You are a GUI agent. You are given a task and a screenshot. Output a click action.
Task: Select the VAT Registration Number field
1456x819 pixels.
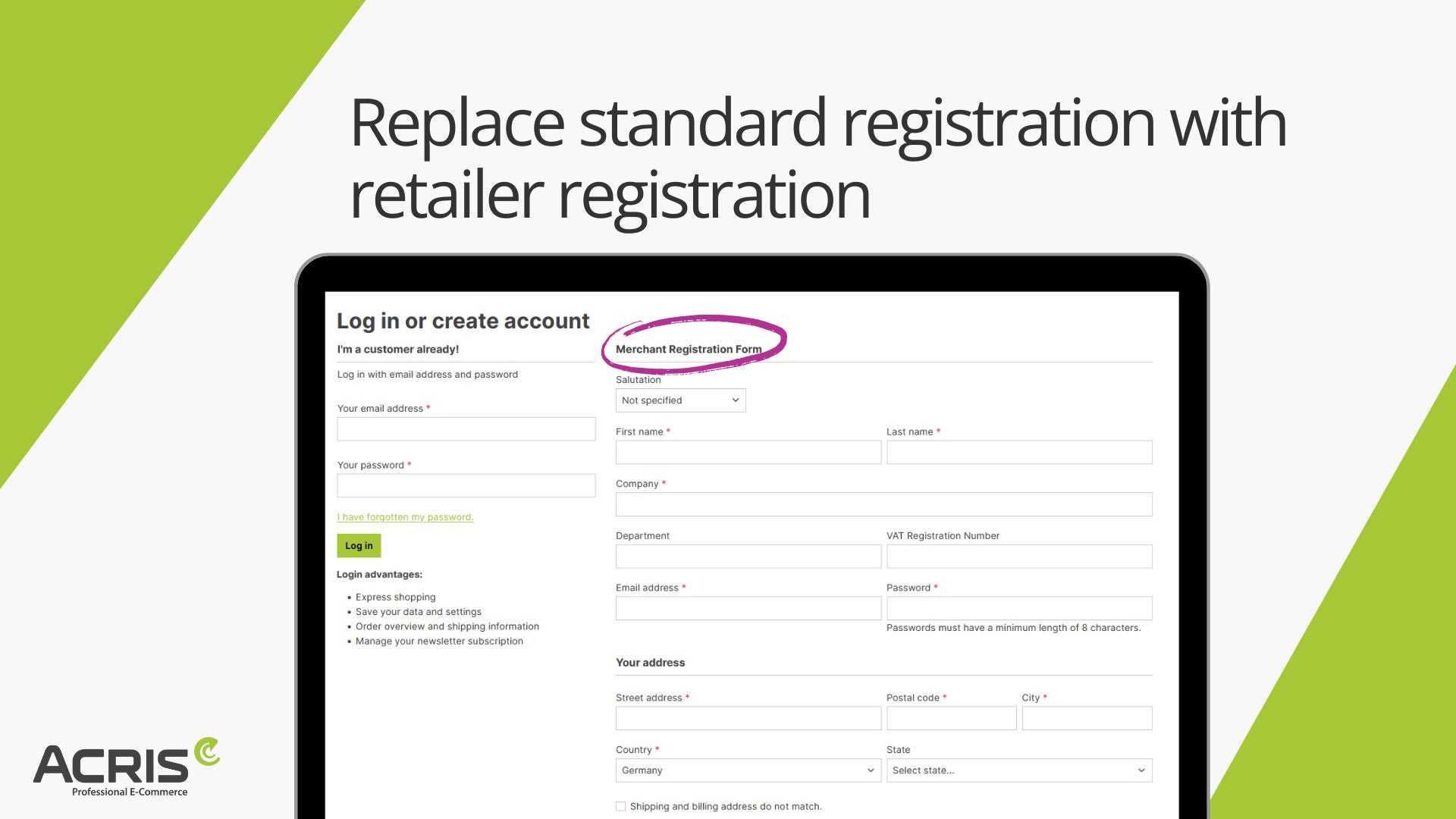pyautogui.click(x=1018, y=557)
